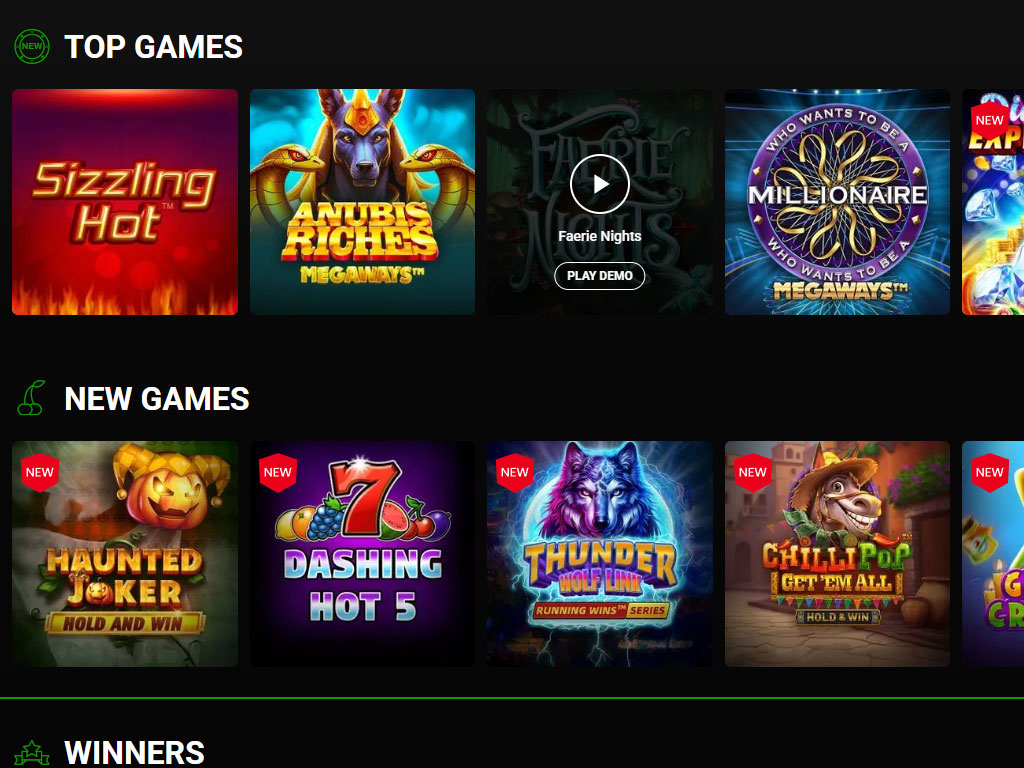Screen dimensions: 1024x768
Task: Select the NEW GAMES heading
Action: (x=157, y=399)
